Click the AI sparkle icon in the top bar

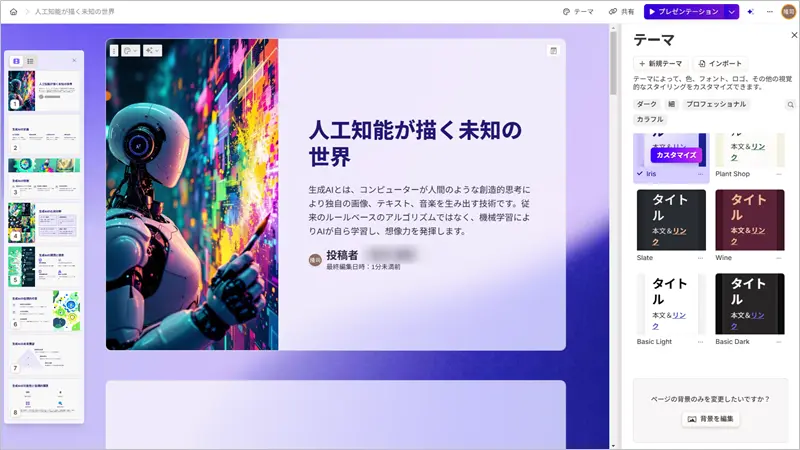(751, 12)
